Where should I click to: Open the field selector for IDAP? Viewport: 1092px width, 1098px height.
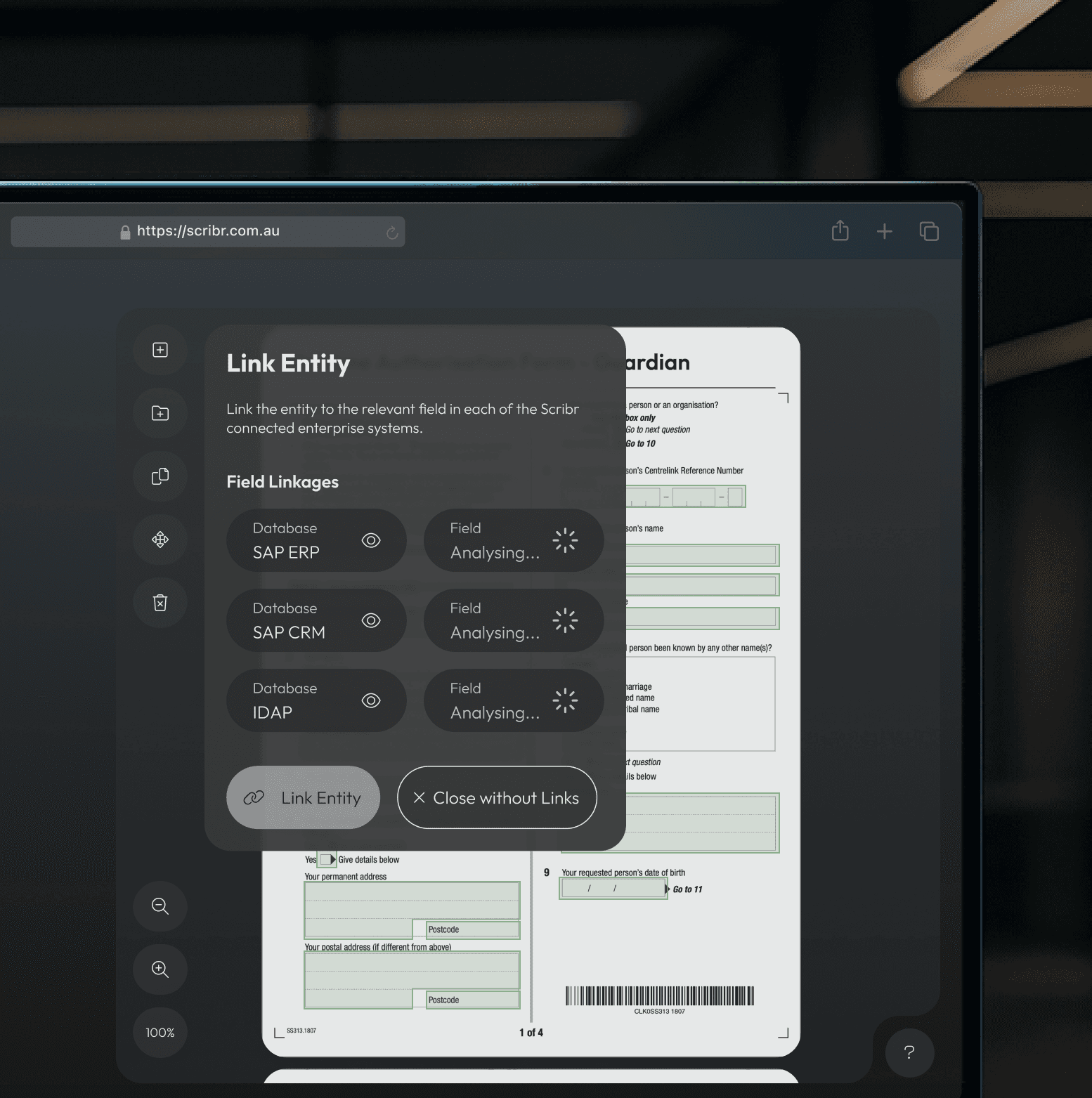(514, 700)
